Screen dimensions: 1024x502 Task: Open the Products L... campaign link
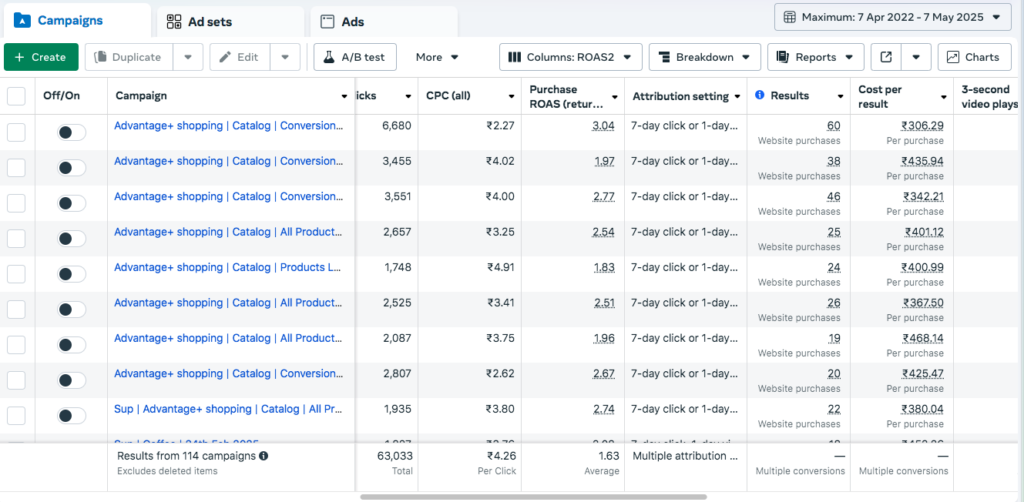click(x=233, y=268)
